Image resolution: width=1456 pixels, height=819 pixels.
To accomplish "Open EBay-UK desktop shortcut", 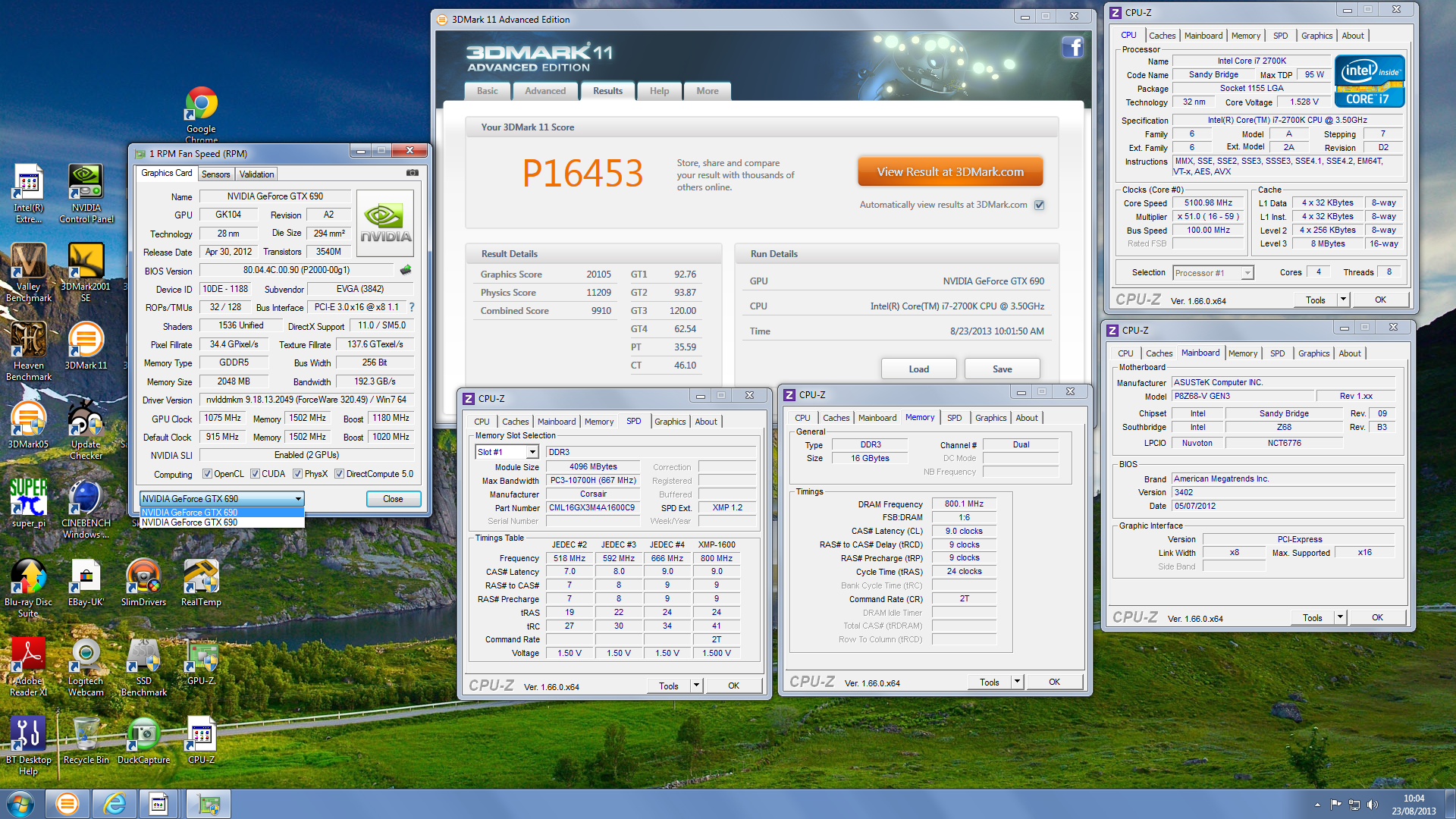I will pos(86,582).
